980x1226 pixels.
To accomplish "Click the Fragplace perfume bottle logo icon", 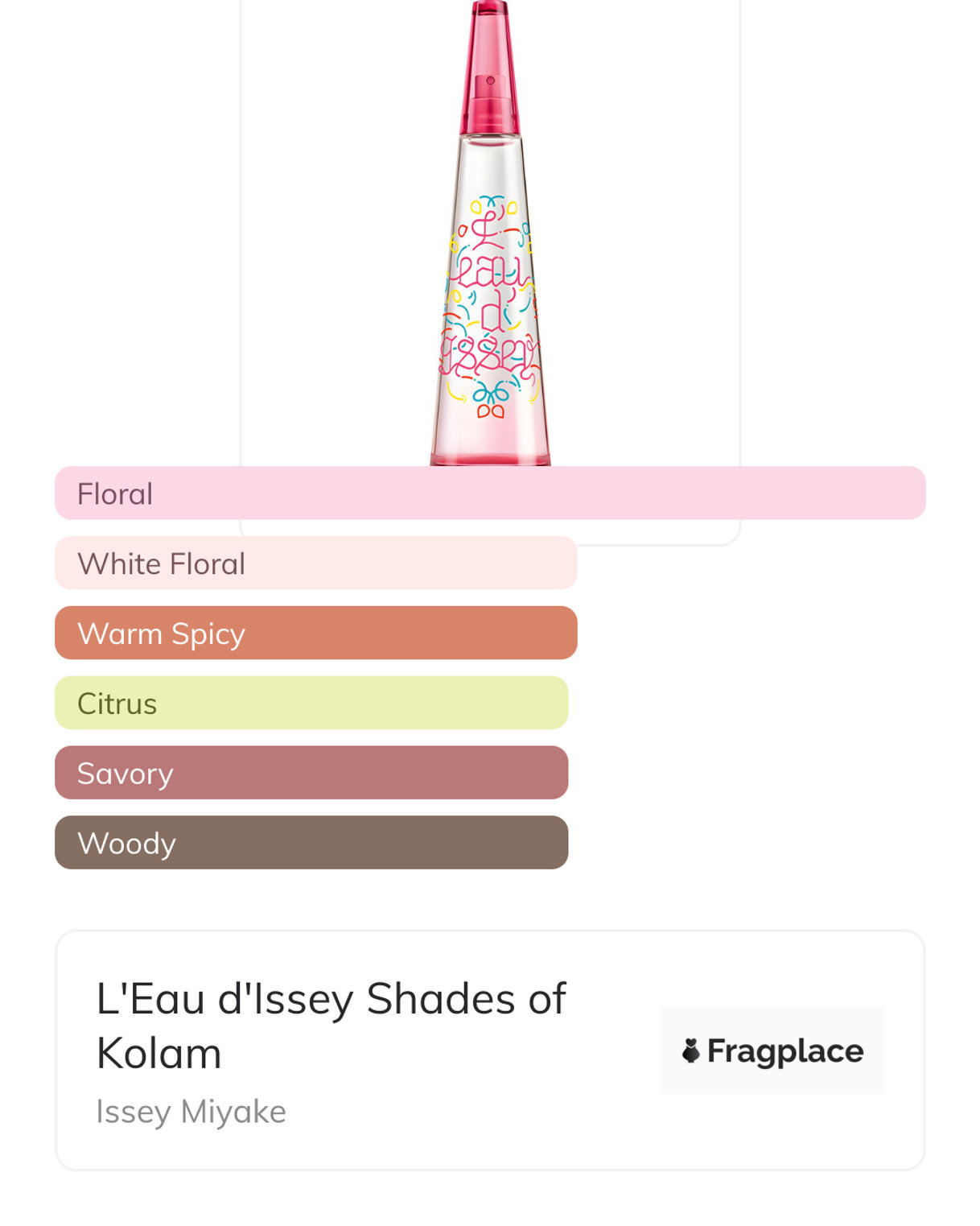I will (x=690, y=1051).
